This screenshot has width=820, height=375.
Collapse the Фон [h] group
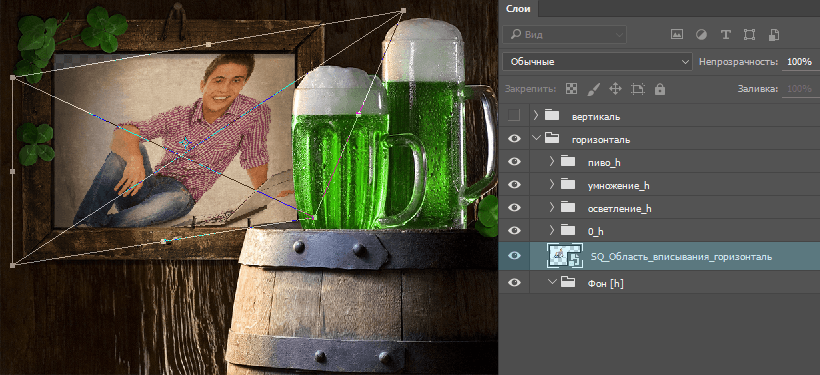tap(552, 282)
